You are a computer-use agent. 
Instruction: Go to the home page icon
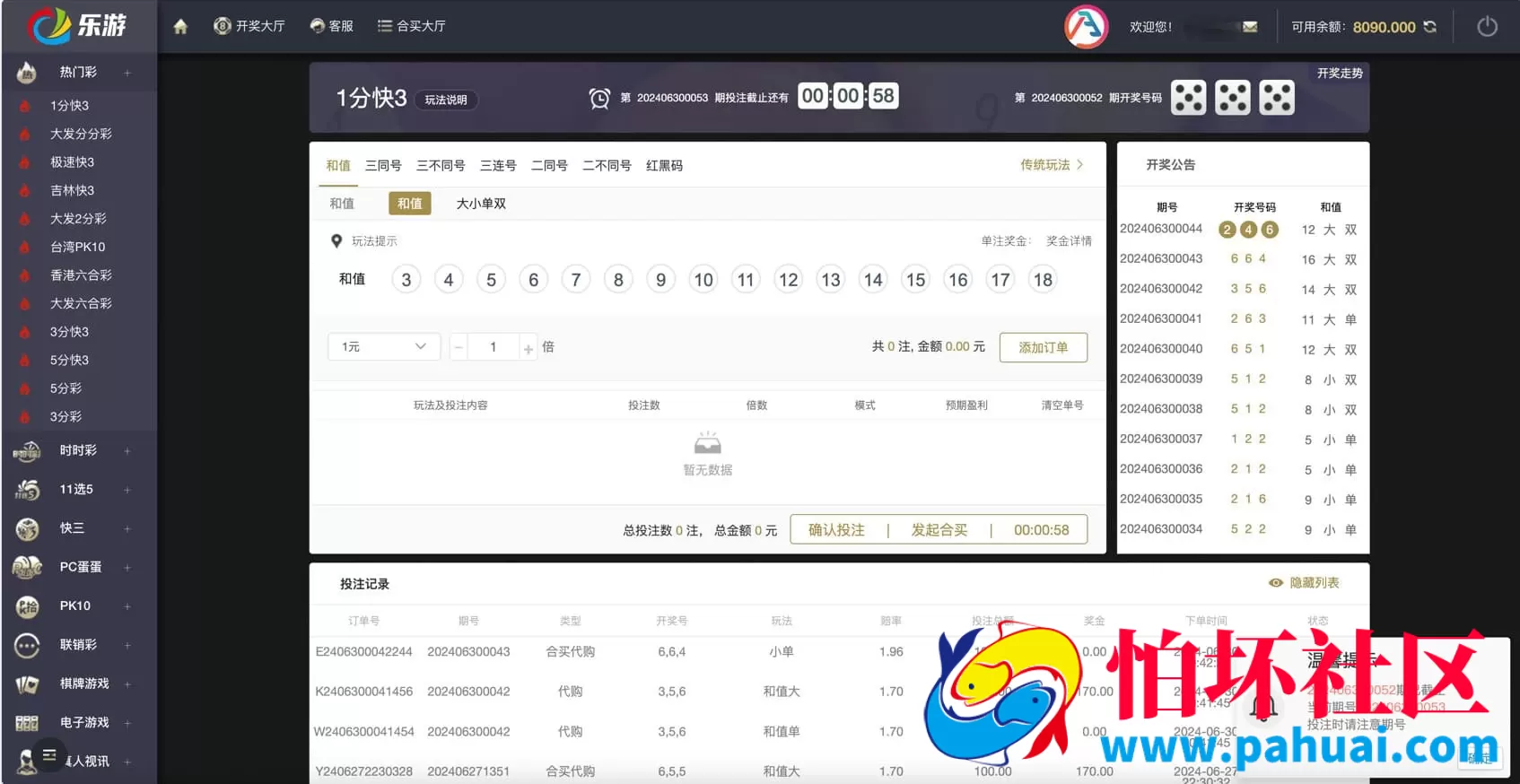coord(180,26)
